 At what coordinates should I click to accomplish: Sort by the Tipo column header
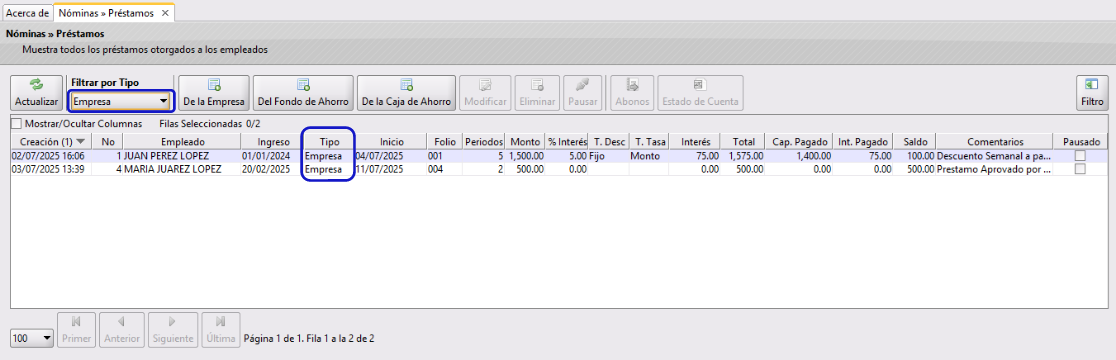(x=330, y=142)
